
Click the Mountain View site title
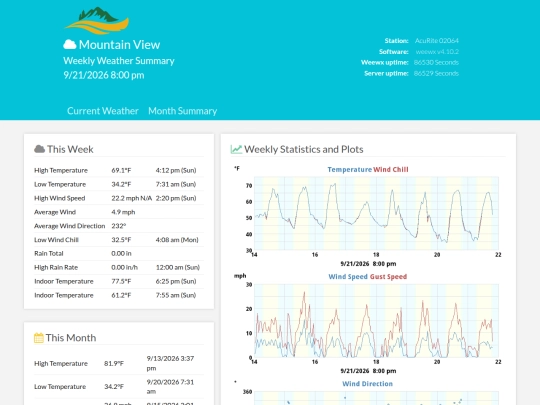pyautogui.click(x=119, y=44)
